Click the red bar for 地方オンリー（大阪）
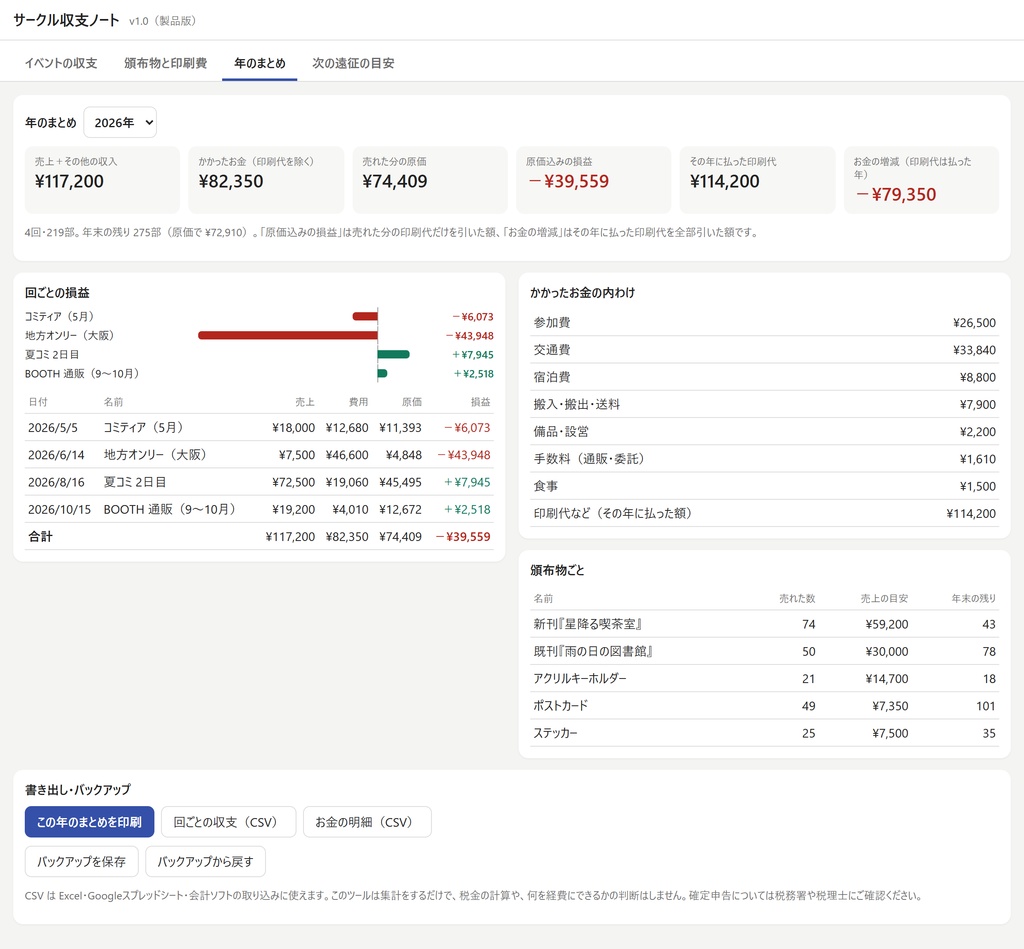Viewport: 1024px width, 949px height. [288, 336]
